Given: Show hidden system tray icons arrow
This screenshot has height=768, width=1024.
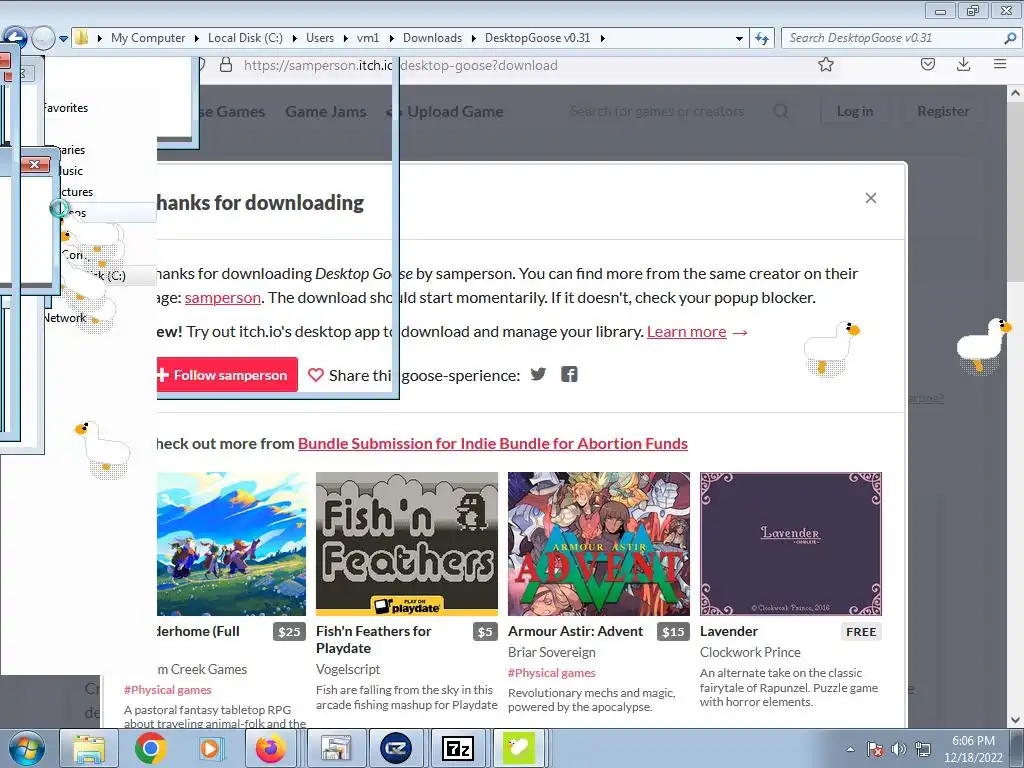Looking at the screenshot, I should coord(850,749).
